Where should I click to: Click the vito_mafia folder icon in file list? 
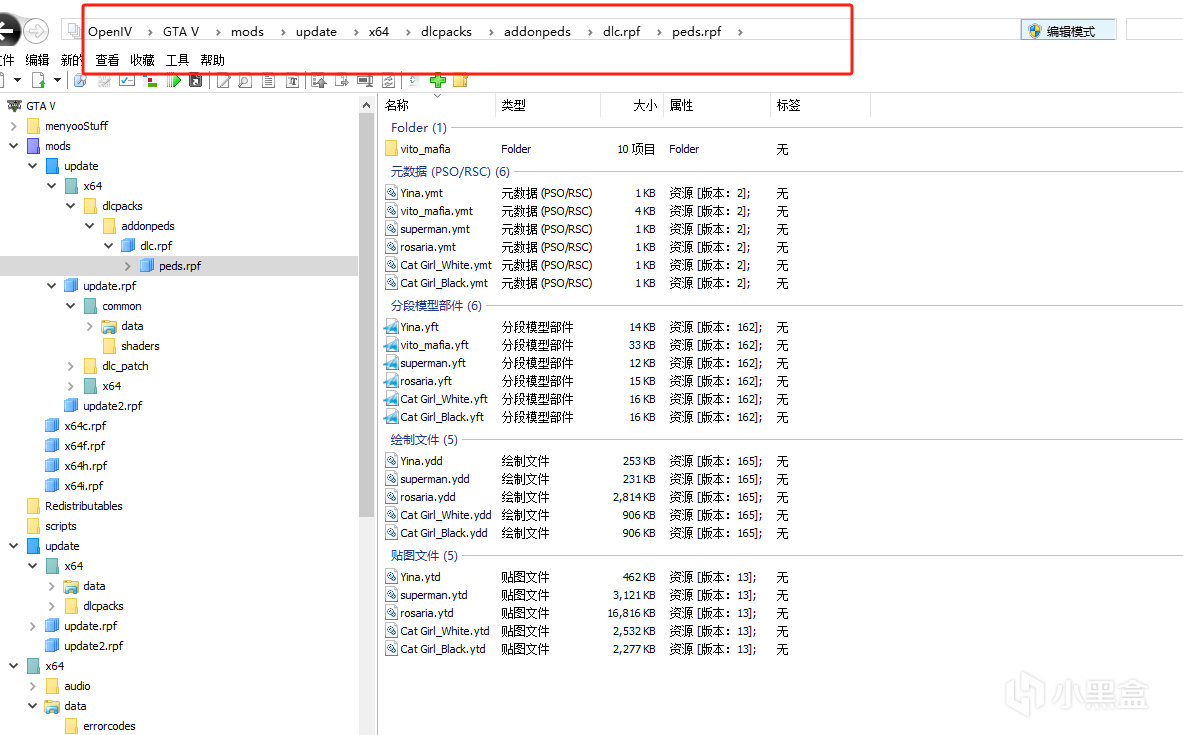[x=391, y=149]
